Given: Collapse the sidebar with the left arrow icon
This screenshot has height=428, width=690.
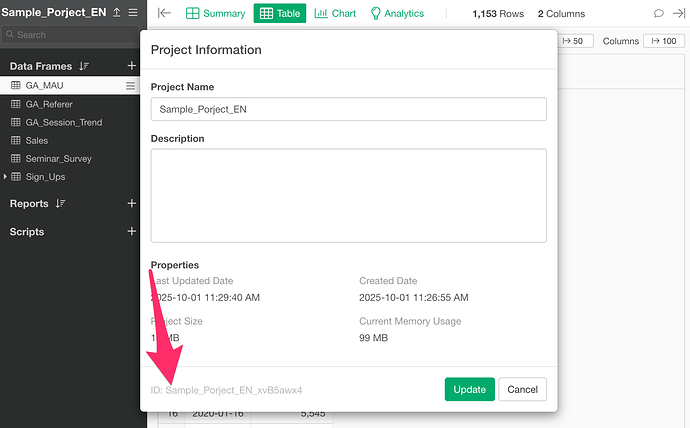Looking at the screenshot, I should (165, 13).
